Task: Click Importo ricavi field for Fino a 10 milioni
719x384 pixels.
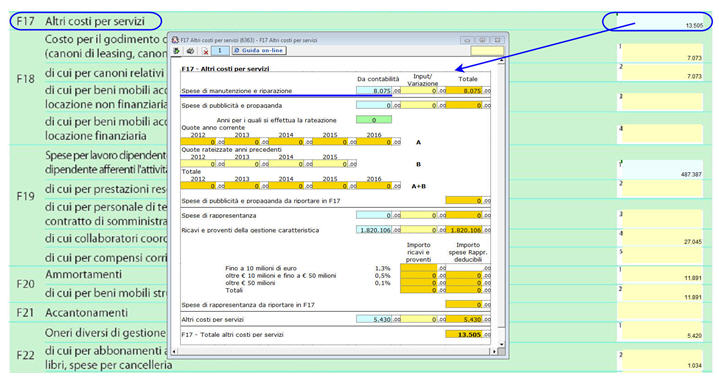Action: [x=418, y=268]
